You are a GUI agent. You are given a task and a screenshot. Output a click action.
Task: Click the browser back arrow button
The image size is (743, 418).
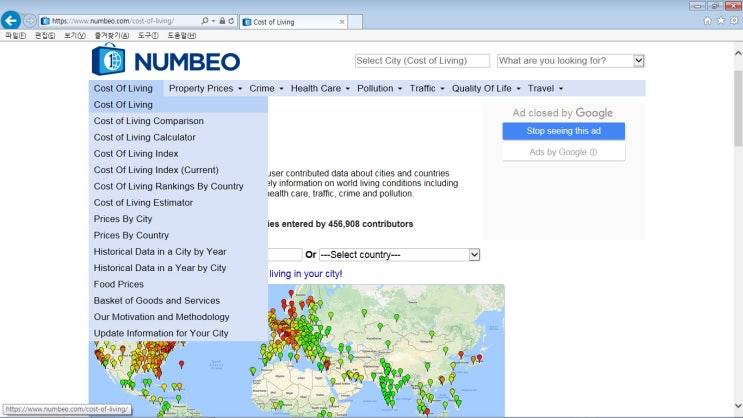pos(12,20)
